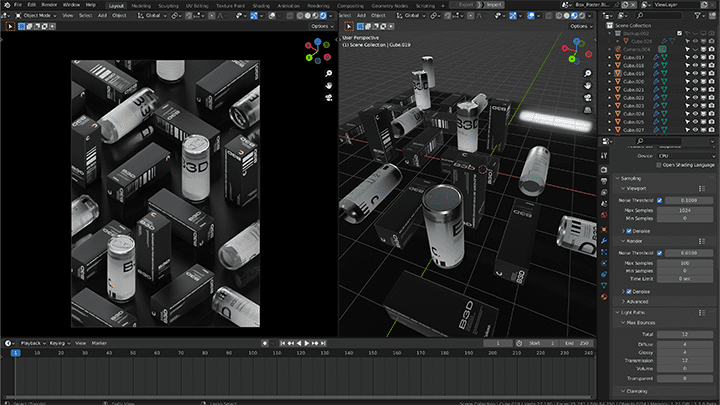This screenshot has width=720, height=405.
Task: Select the tweak select tool in left viewport
Action: click(x=10, y=26)
